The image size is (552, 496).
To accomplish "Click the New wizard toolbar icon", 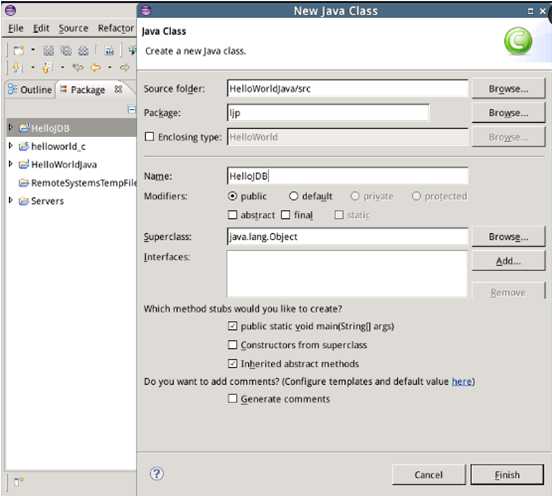I will point(18,51).
